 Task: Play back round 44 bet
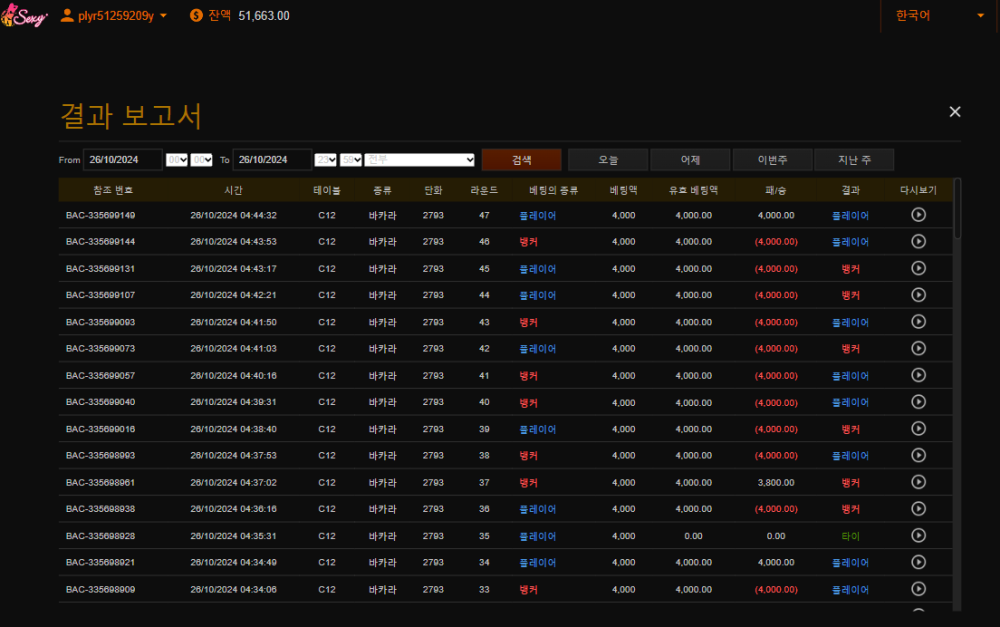click(x=918, y=295)
